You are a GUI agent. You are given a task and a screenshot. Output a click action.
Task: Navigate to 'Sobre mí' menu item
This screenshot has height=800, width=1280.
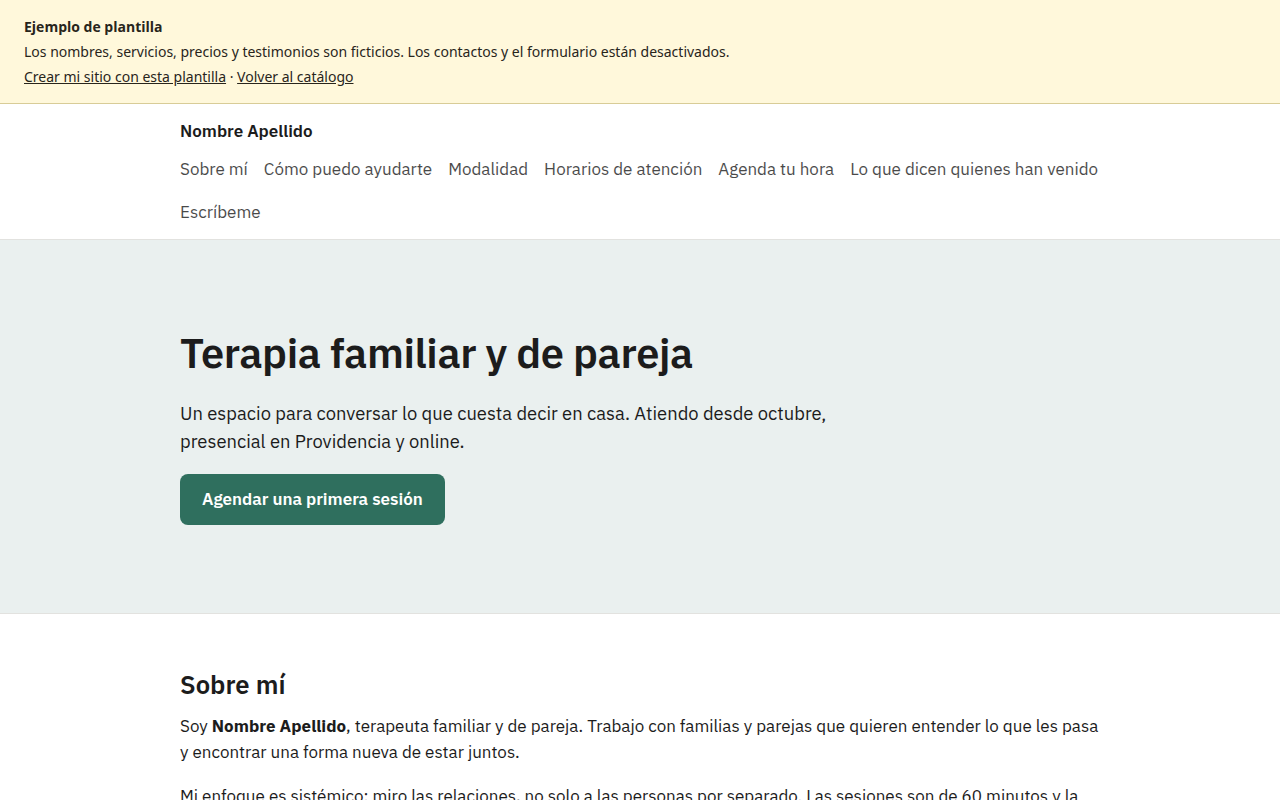click(x=214, y=169)
